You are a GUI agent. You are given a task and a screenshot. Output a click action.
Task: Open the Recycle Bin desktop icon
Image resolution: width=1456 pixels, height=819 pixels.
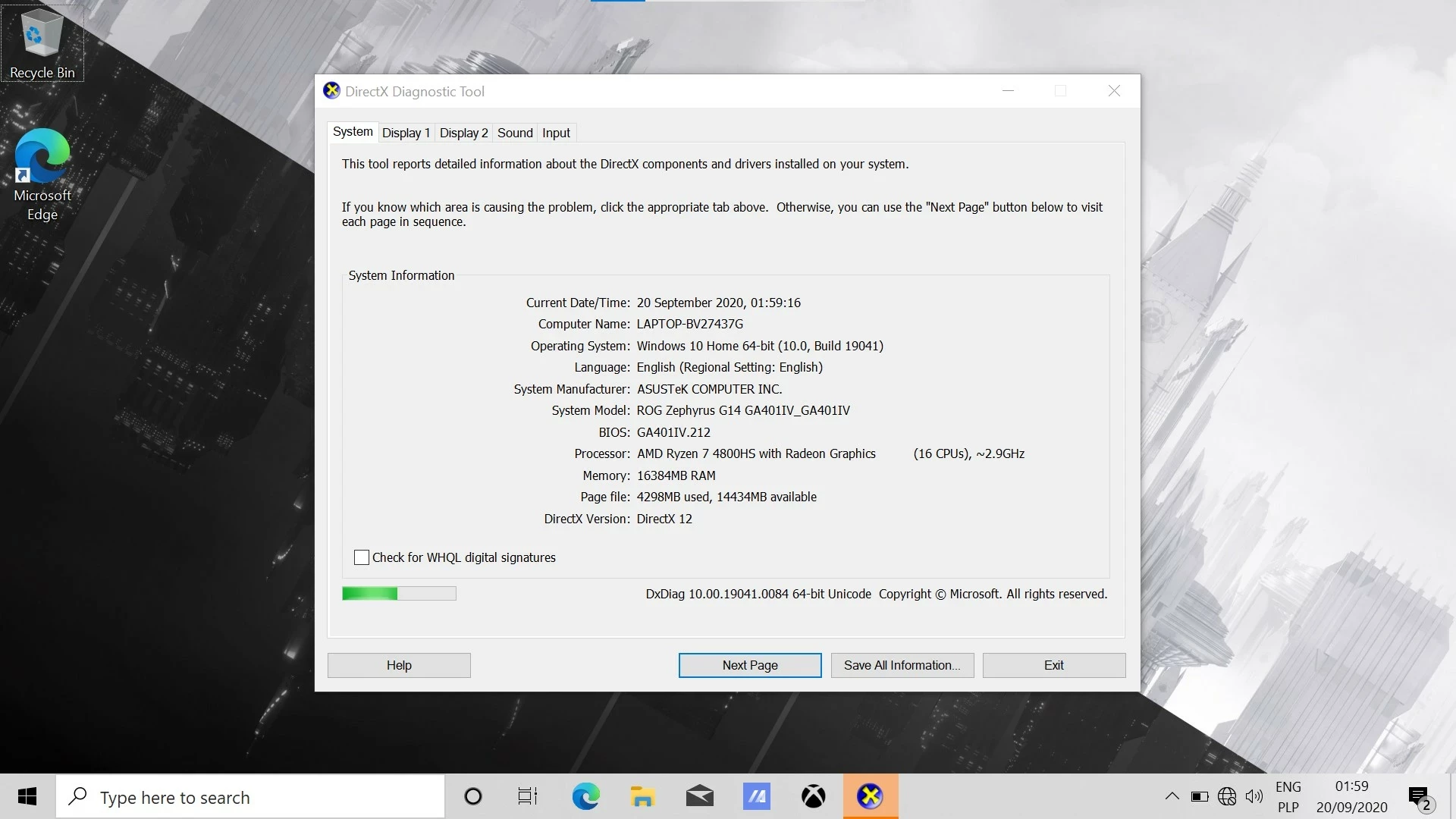pos(42,42)
